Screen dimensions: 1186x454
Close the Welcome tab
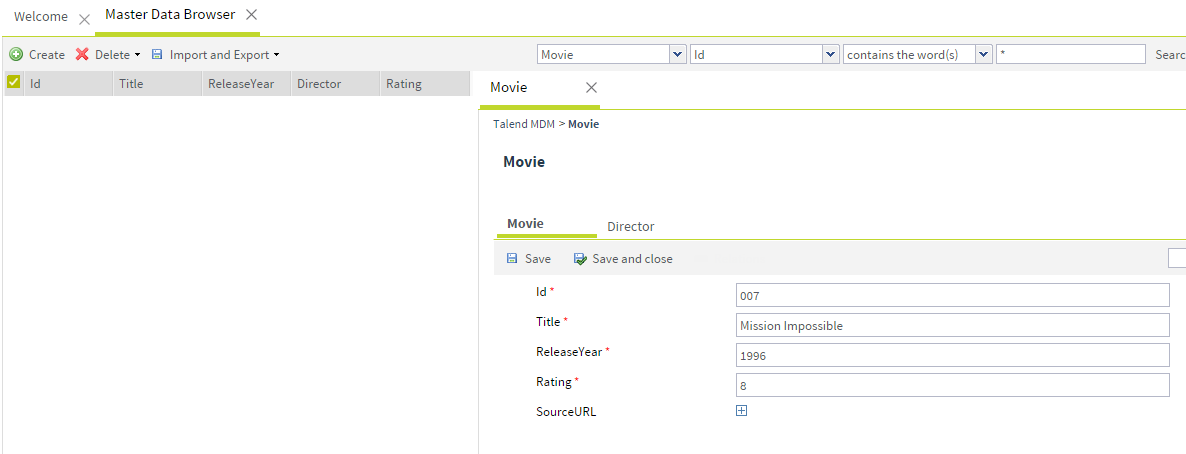pyautogui.click(x=84, y=19)
